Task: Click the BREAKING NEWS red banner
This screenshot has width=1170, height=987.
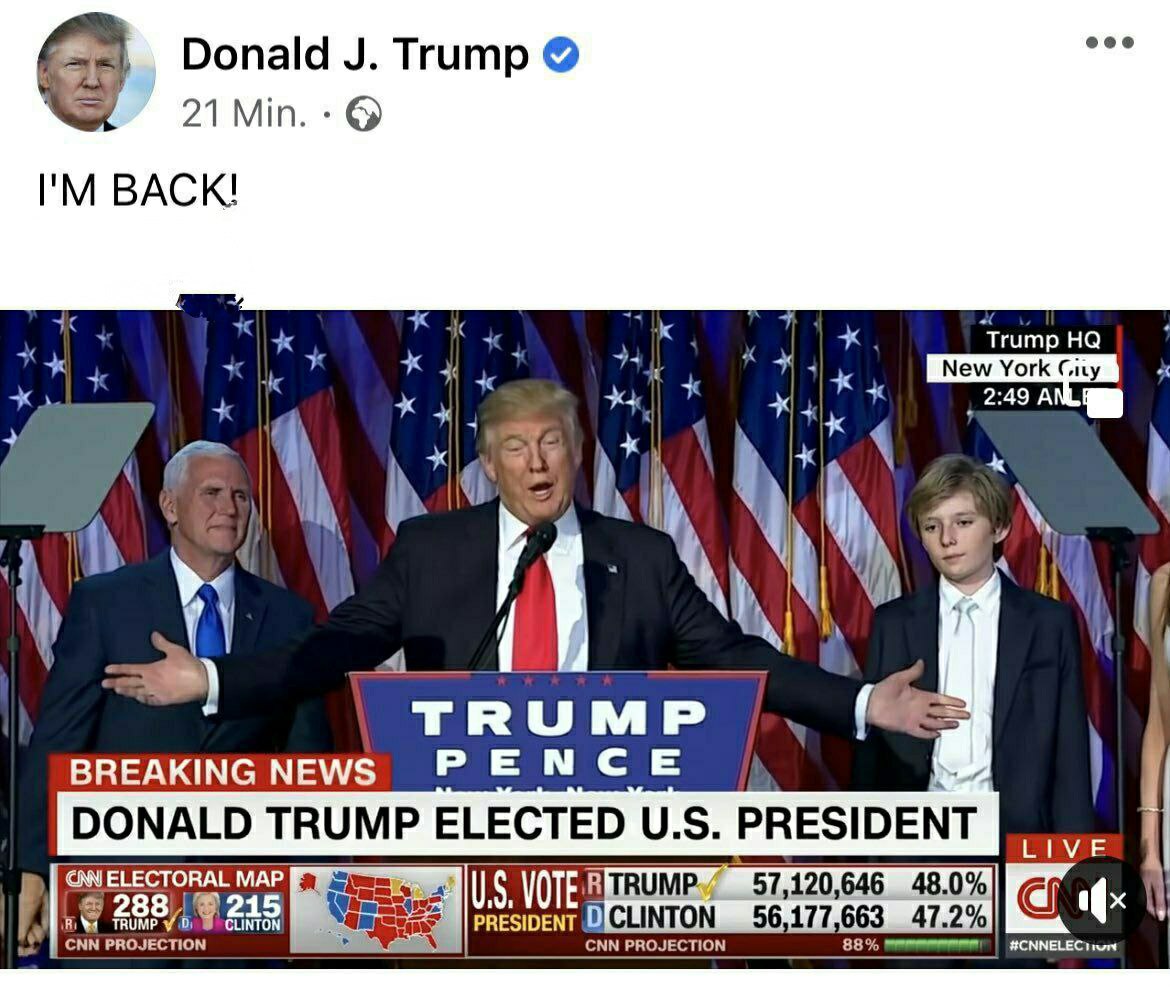Action: click(x=221, y=773)
